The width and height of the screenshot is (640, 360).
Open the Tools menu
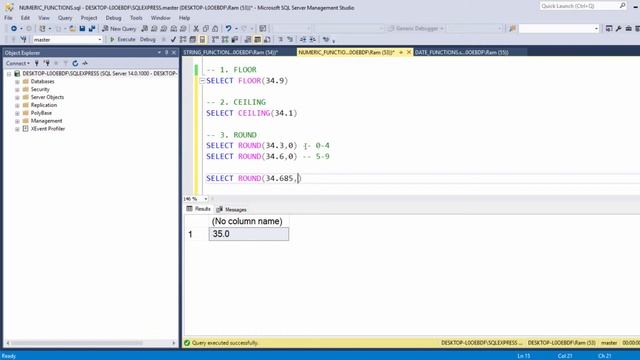coord(136,18)
